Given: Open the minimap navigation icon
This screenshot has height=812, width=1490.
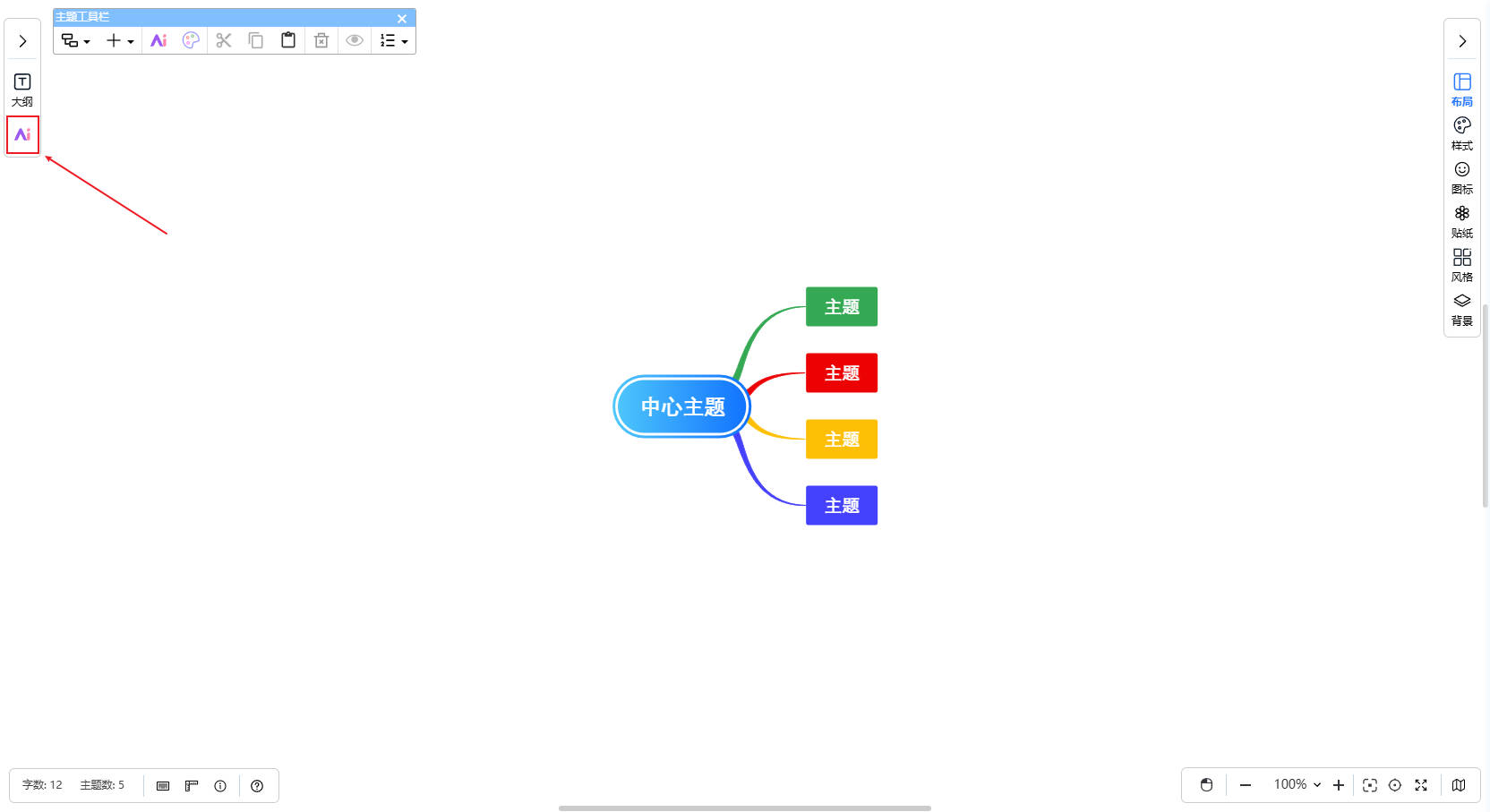Looking at the screenshot, I should coord(1459,785).
